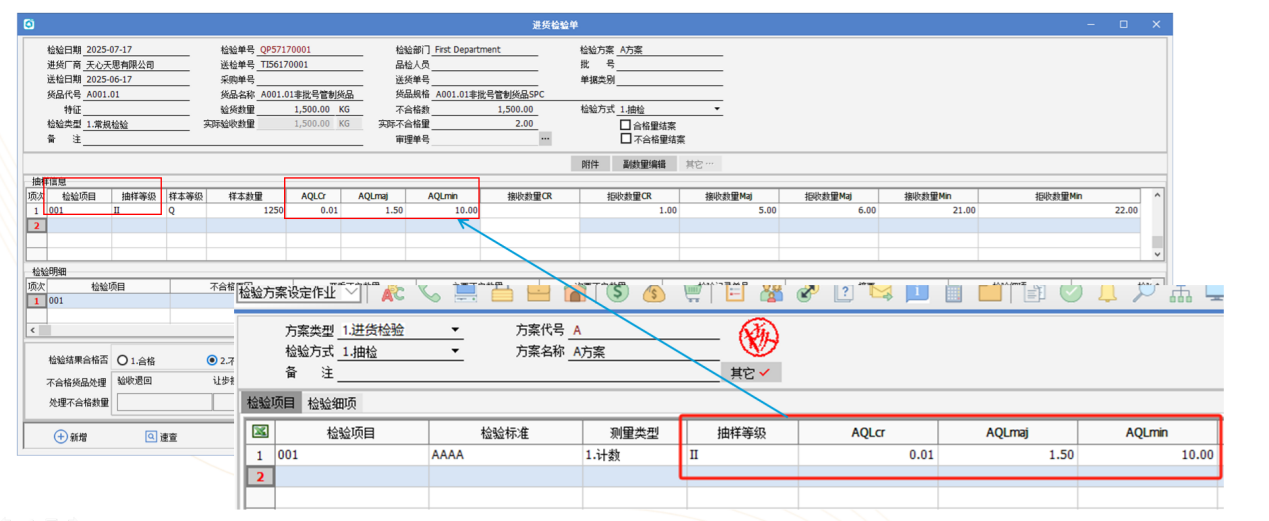This screenshot has height=521, width=1269.
Task: Click the Excel export icon in grid
Action: (x=260, y=432)
